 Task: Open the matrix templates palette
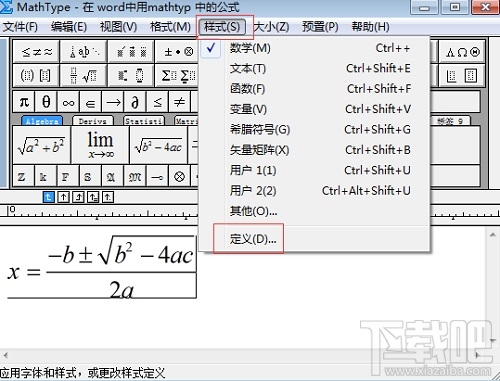tap(463, 75)
